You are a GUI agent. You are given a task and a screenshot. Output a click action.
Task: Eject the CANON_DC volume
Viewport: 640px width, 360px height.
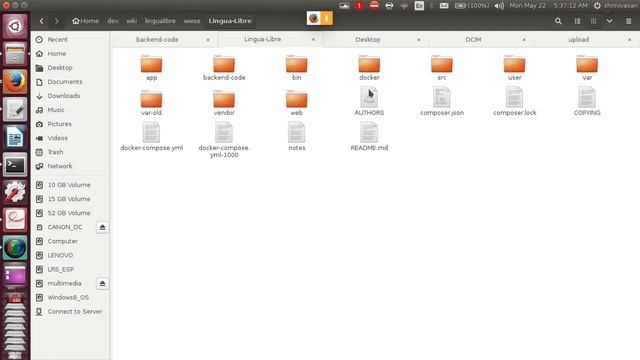tap(102, 227)
